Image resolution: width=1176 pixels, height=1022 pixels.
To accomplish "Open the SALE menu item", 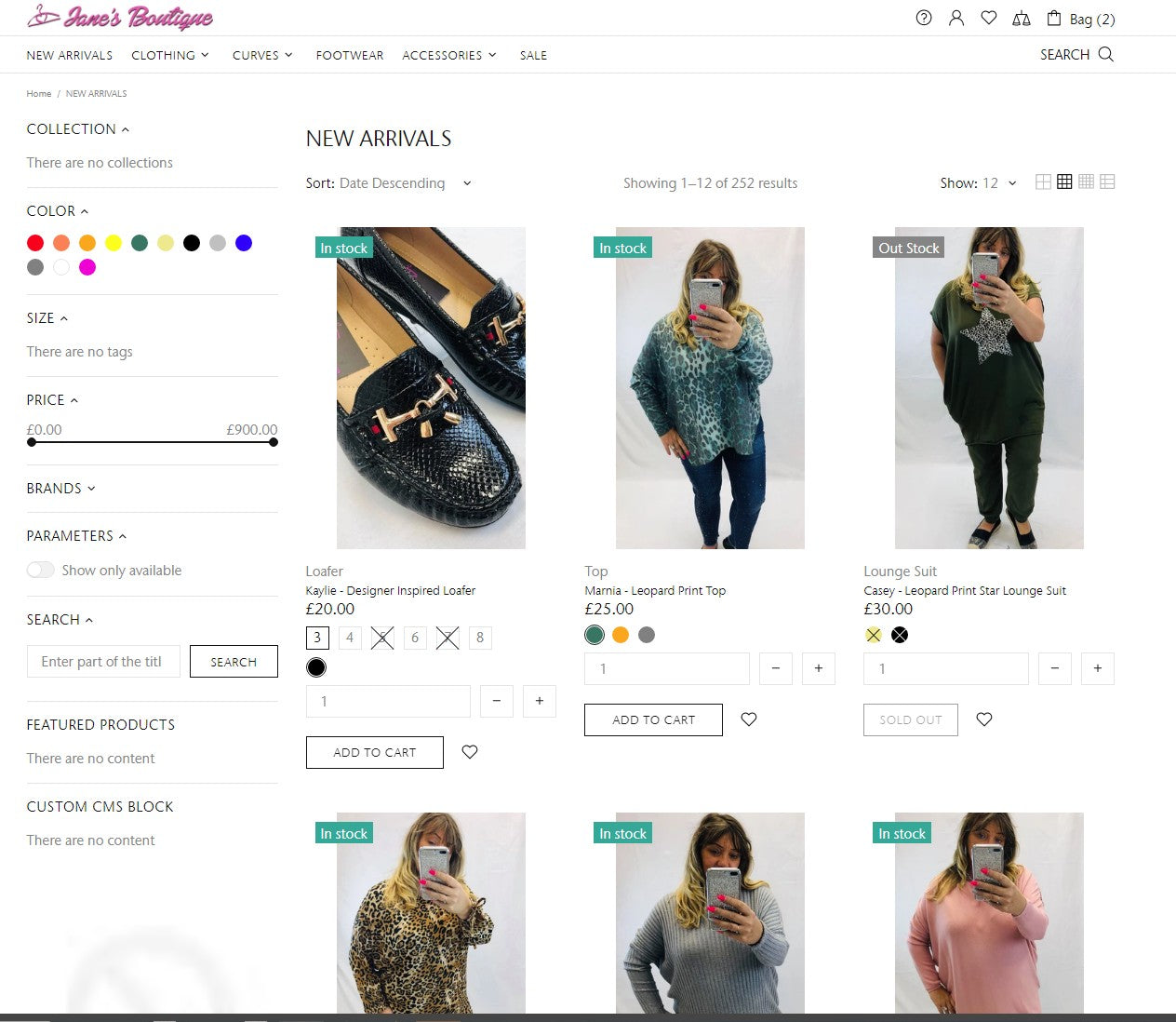I will (x=533, y=55).
